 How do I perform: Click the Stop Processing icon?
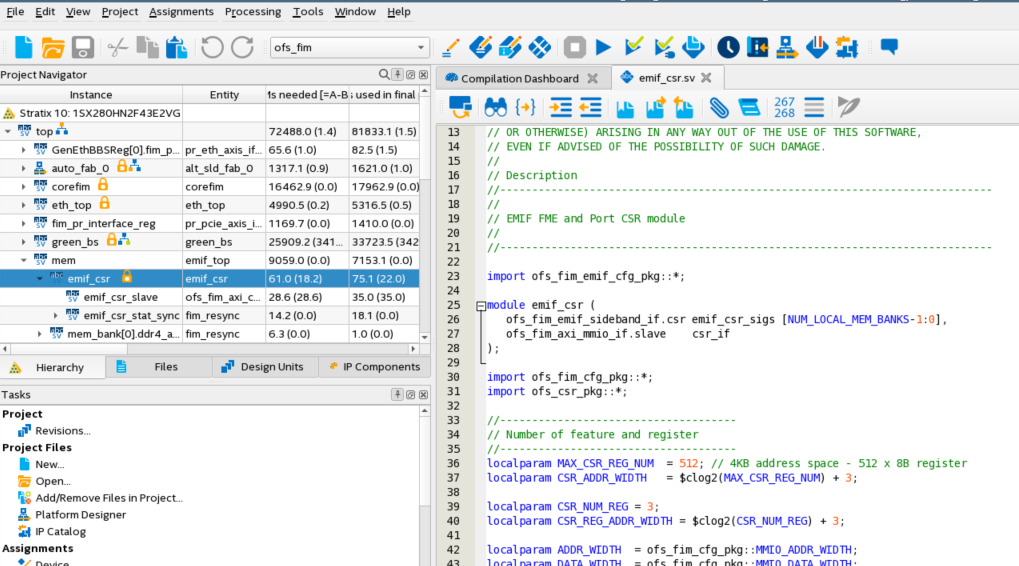574,47
